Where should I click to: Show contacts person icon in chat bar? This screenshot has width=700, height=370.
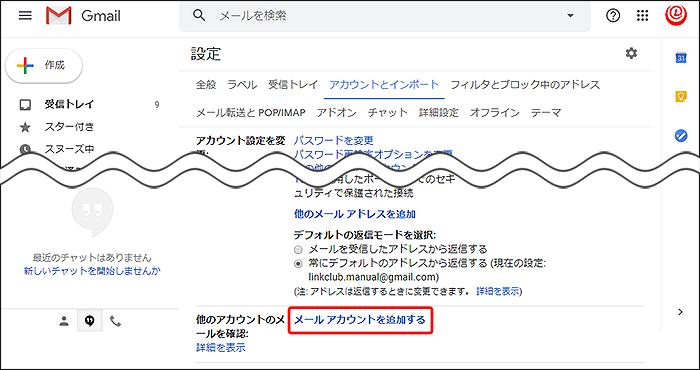coord(64,321)
